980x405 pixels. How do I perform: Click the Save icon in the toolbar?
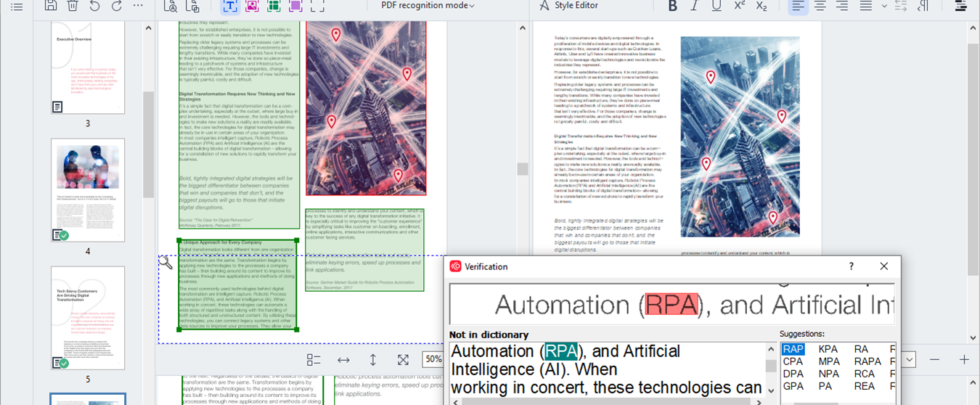(51, 6)
